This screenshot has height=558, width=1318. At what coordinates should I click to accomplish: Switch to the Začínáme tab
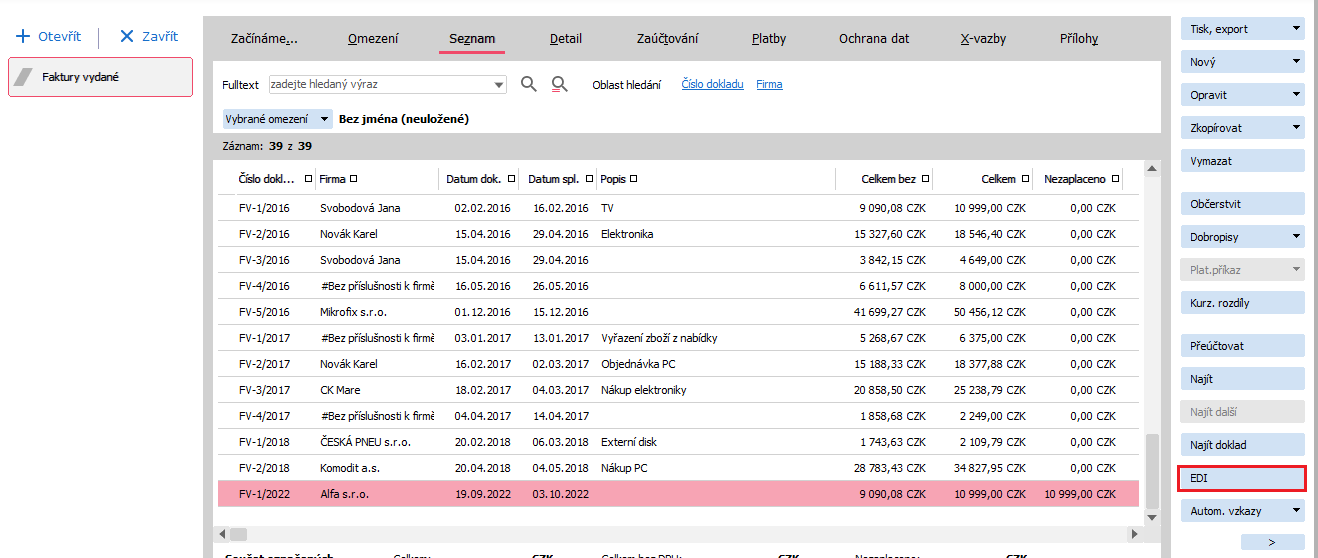click(265, 39)
